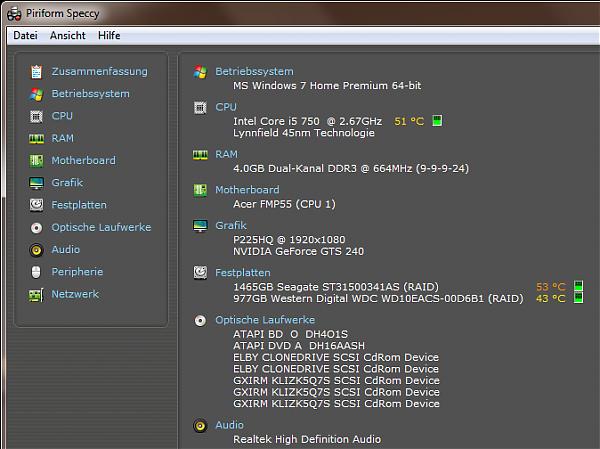Select Betriebssystem in the sidebar
600x449 pixels.
point(90,94)
